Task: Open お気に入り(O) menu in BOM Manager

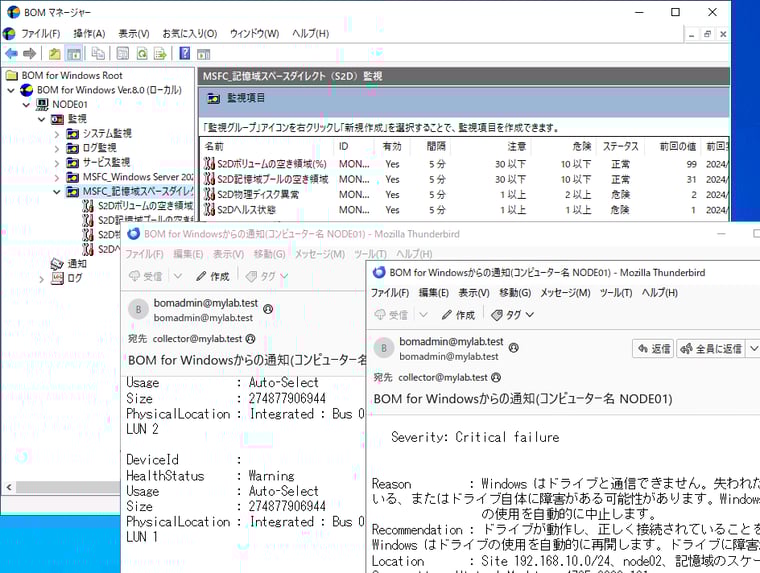Action: click(190, 33)
